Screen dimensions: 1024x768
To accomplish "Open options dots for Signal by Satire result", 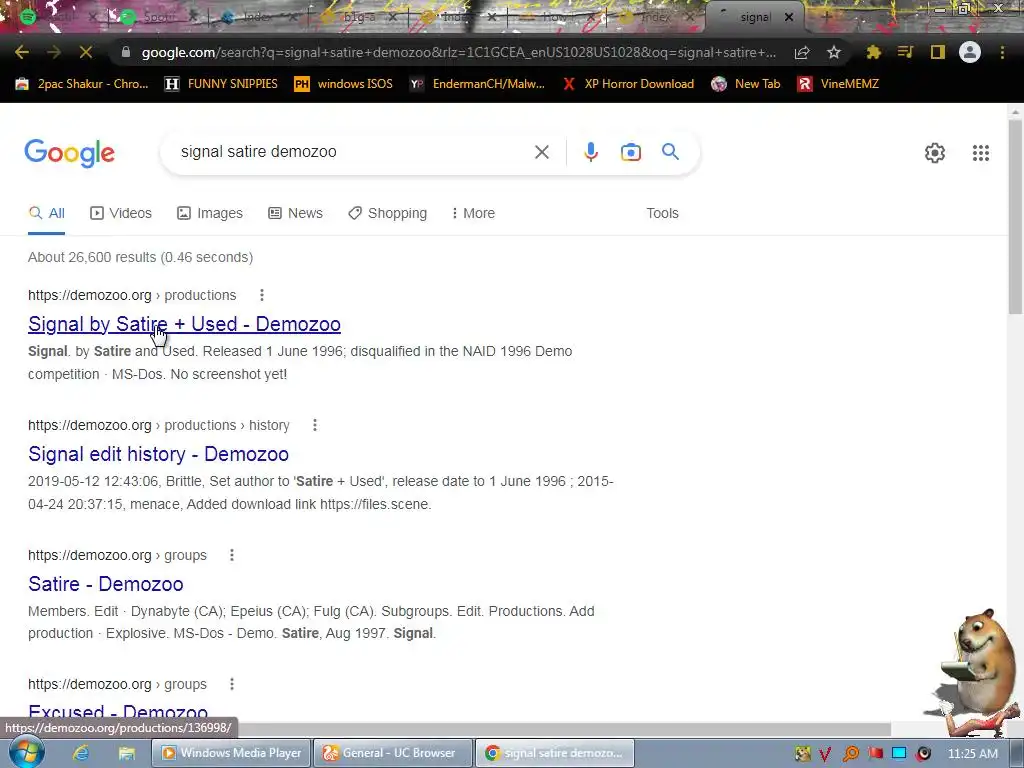I will [x=262, y=295].
